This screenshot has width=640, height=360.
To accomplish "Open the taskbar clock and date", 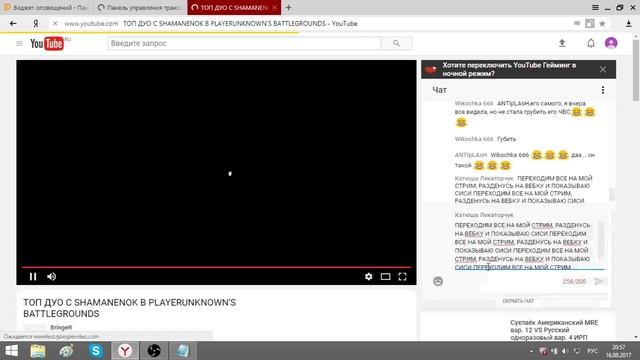I will click(618, 351).
